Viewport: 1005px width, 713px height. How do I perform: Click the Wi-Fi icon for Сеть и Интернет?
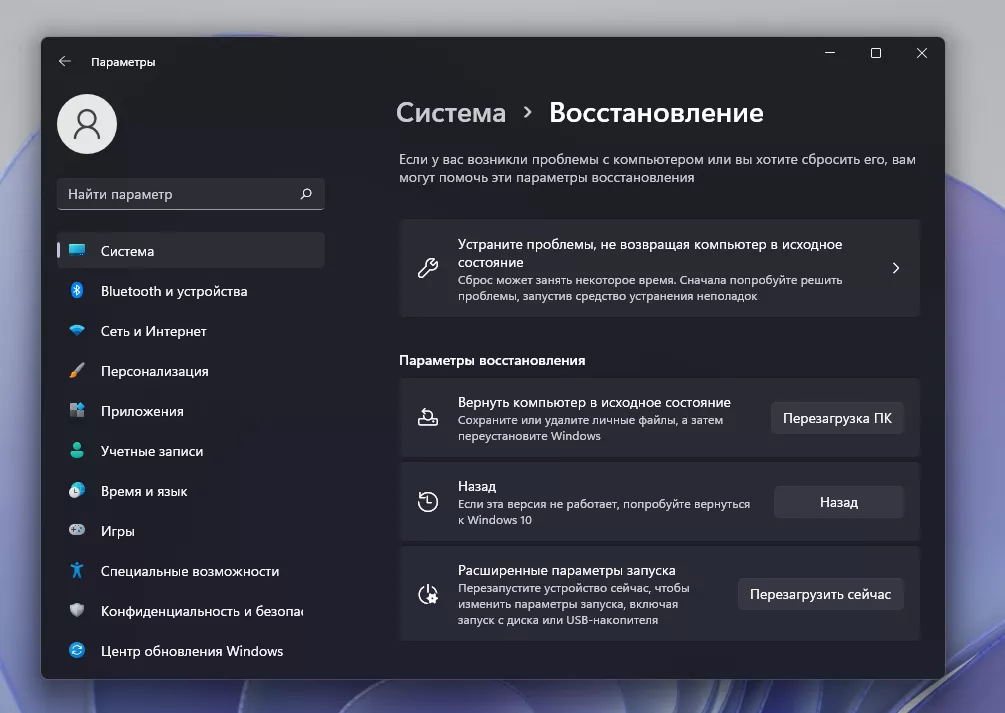[x=77, y=331]
